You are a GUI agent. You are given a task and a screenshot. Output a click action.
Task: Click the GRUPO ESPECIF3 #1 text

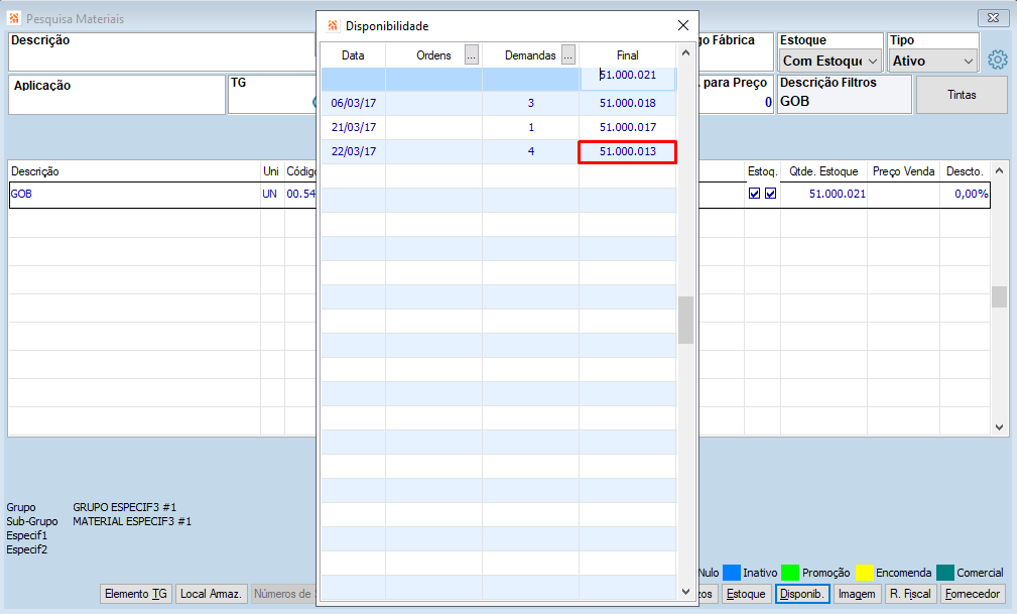pyautogui.click(x=125, y=507)
